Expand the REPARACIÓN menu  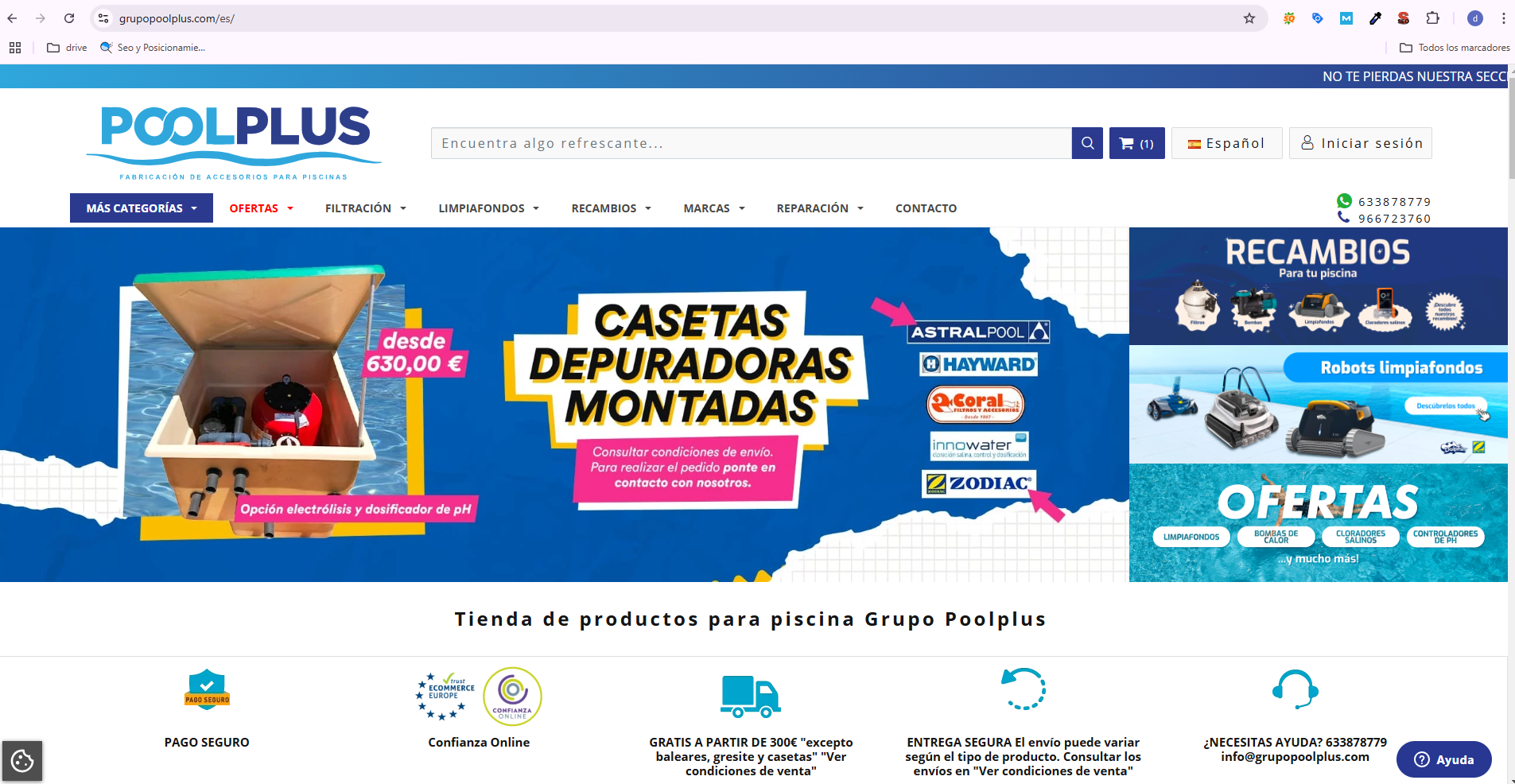pos(820,208)
